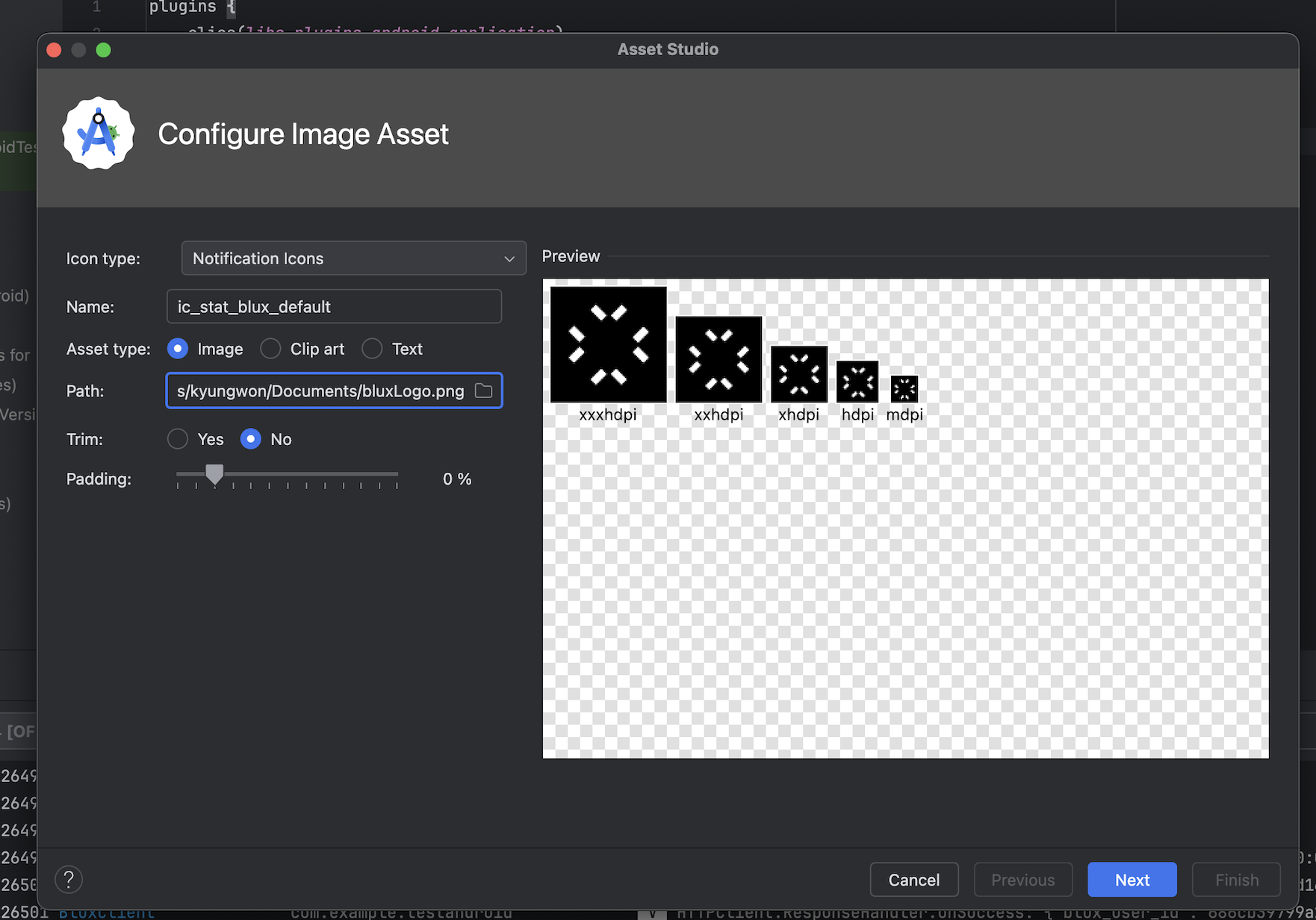Click the Previous button
Image resolution: width=1316 pixels, height=920 pixels.
(x=1023, y=880)
